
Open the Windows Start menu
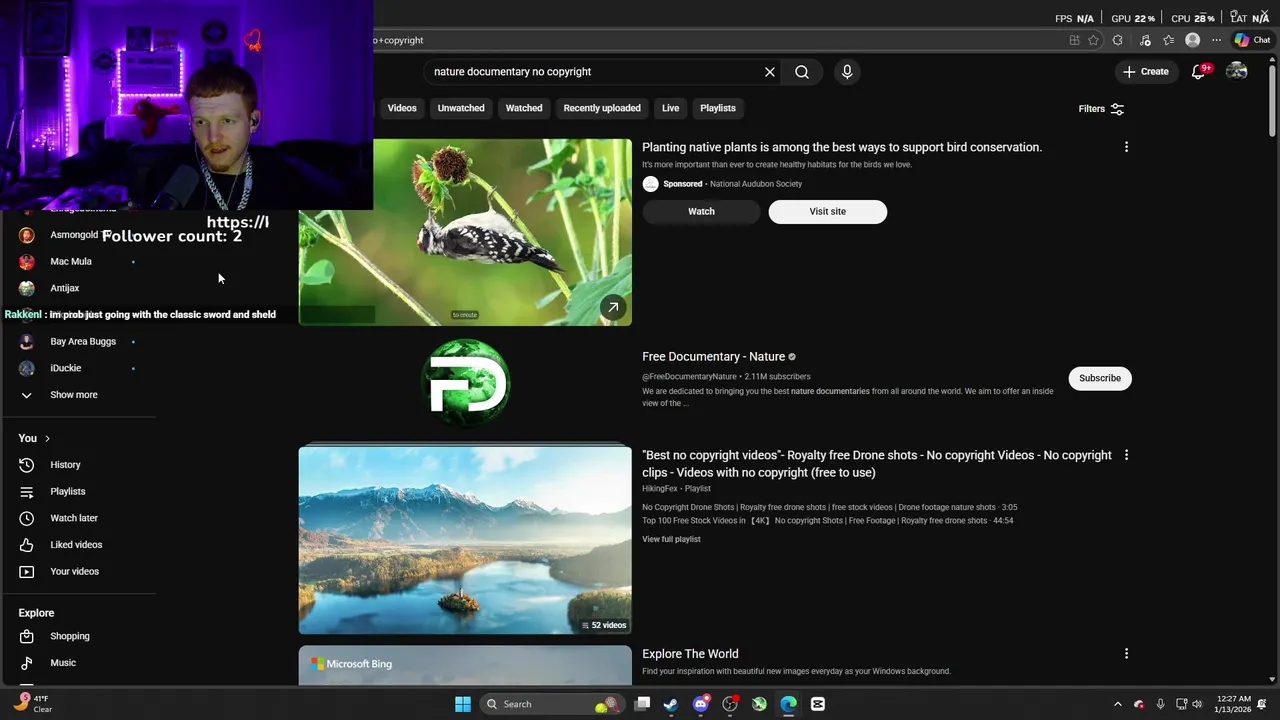pyautogui.click(x=463, y=704)
